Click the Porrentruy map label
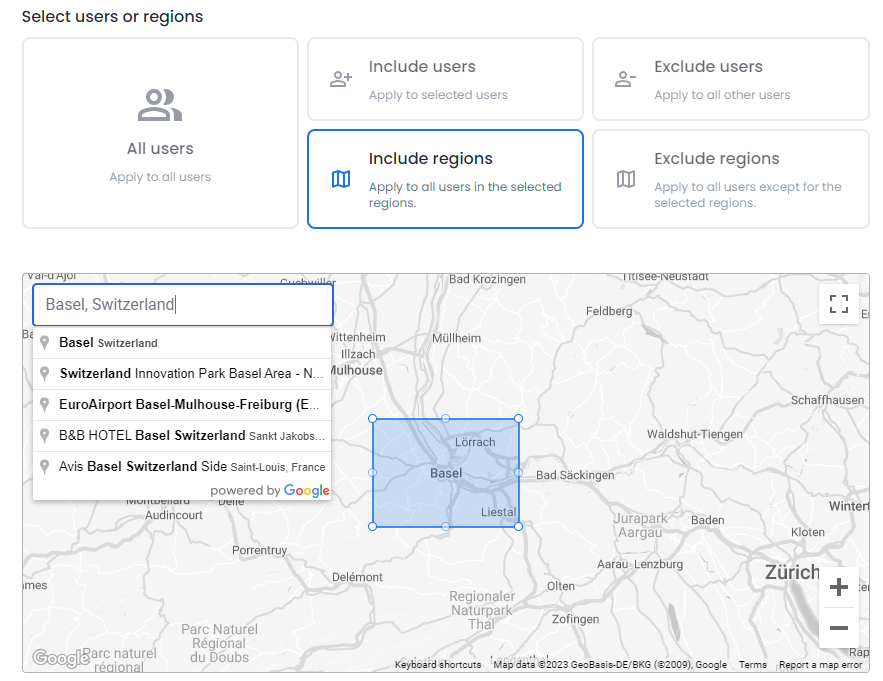 [x=260, y=550]
